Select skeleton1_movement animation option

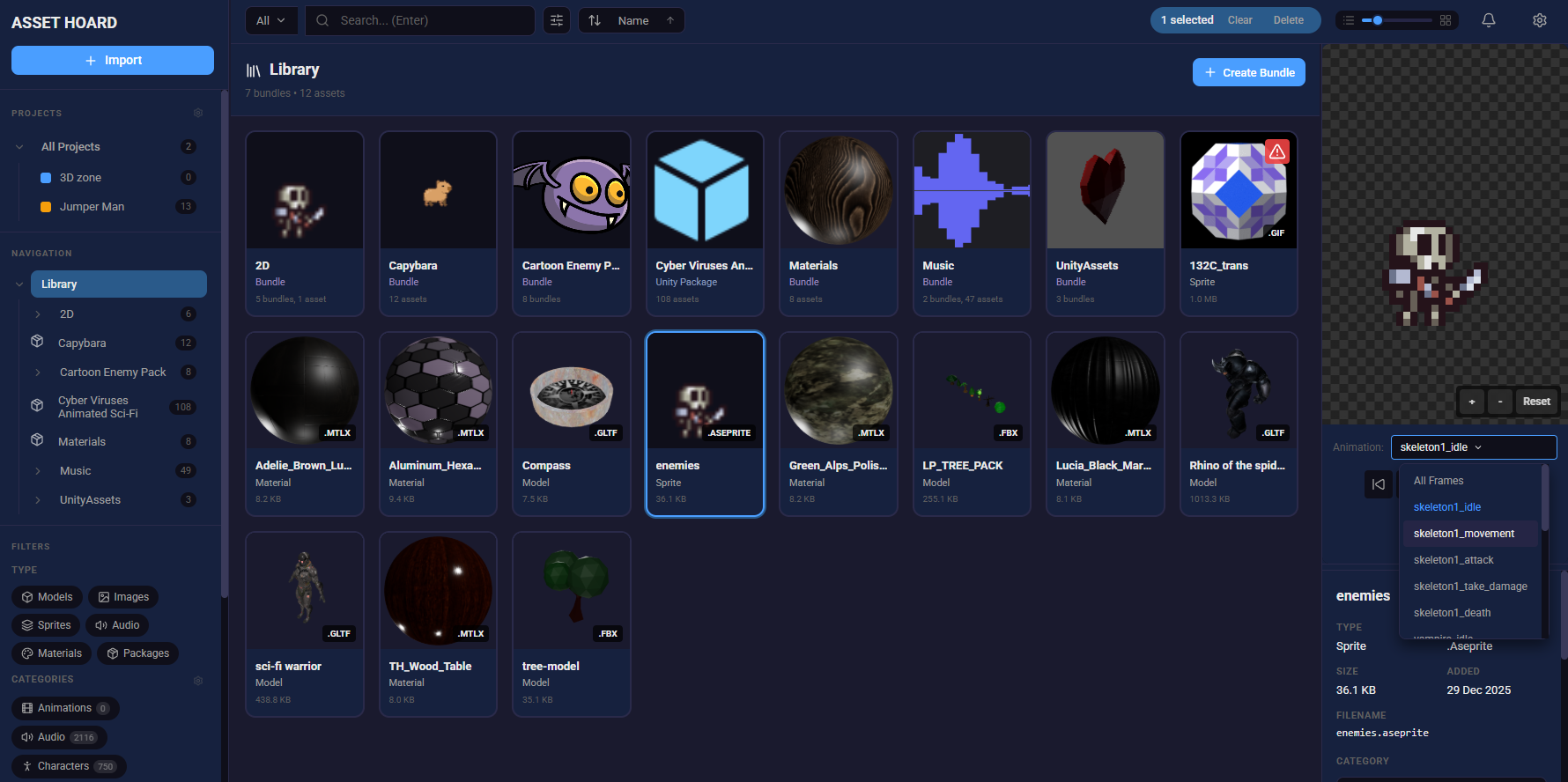point(1463,534)
